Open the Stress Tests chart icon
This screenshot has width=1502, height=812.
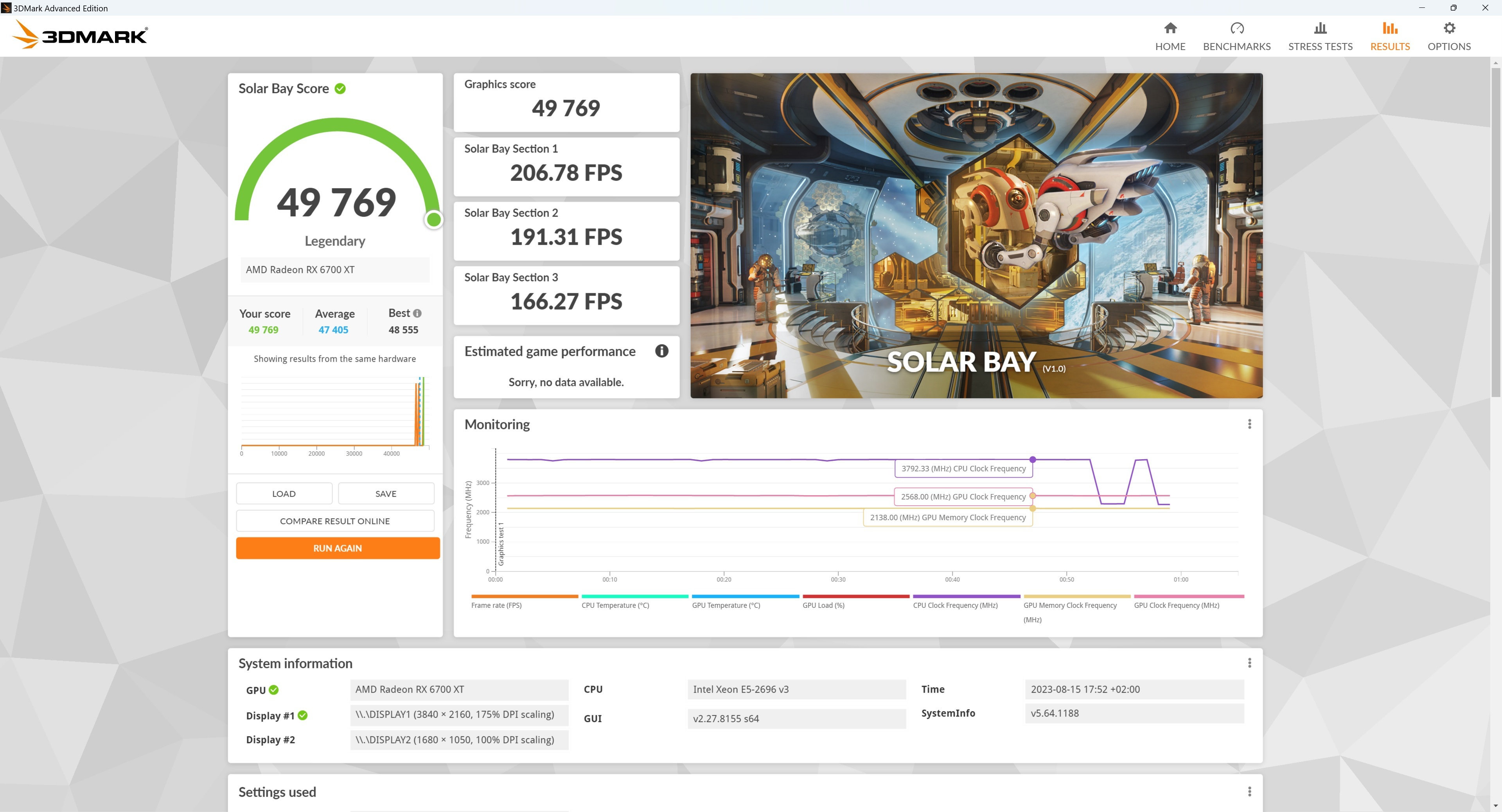1320,29
